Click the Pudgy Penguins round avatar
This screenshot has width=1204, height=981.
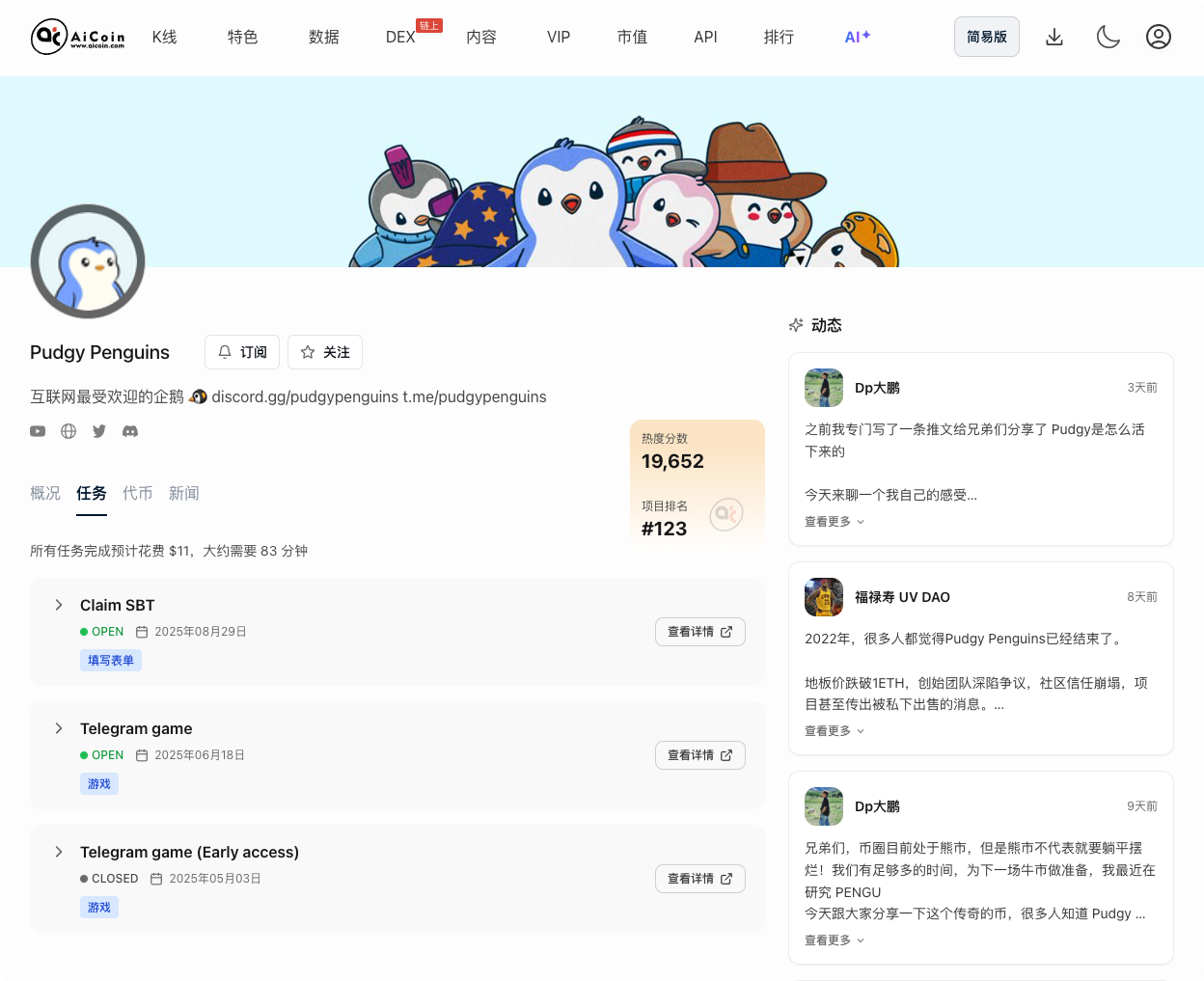(88, 261)
